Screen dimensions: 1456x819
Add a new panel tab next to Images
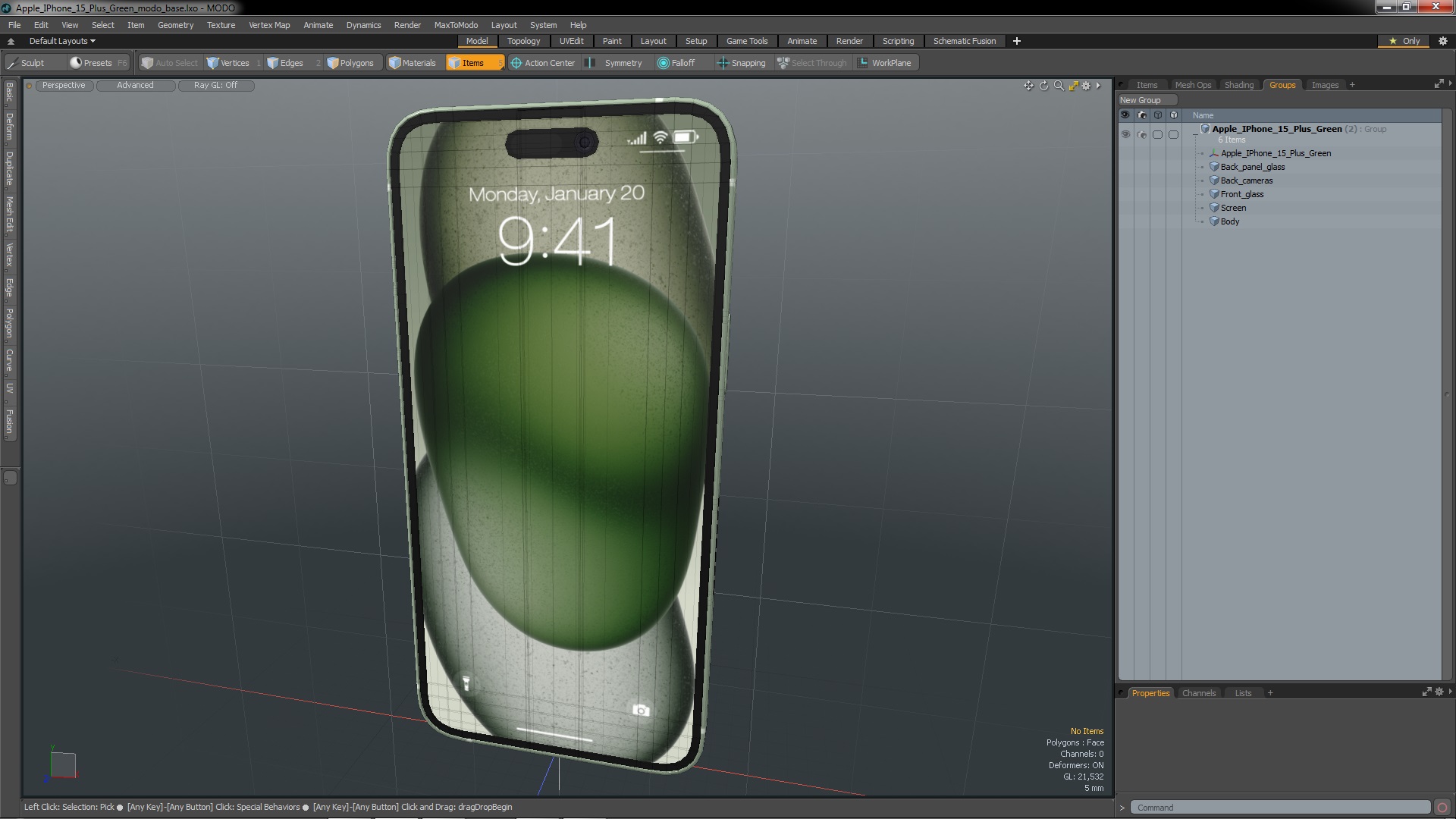pos(1352,85)
